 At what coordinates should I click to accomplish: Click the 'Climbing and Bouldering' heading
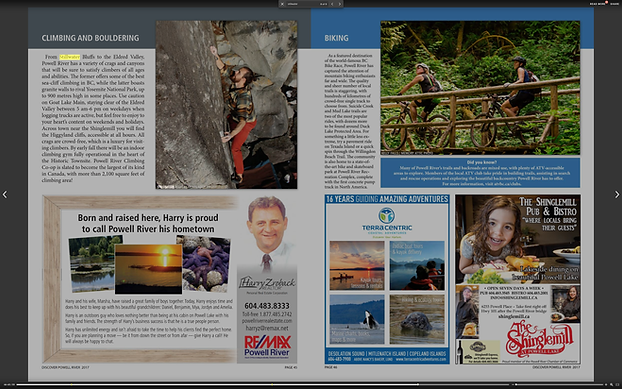tap(90, 38)
